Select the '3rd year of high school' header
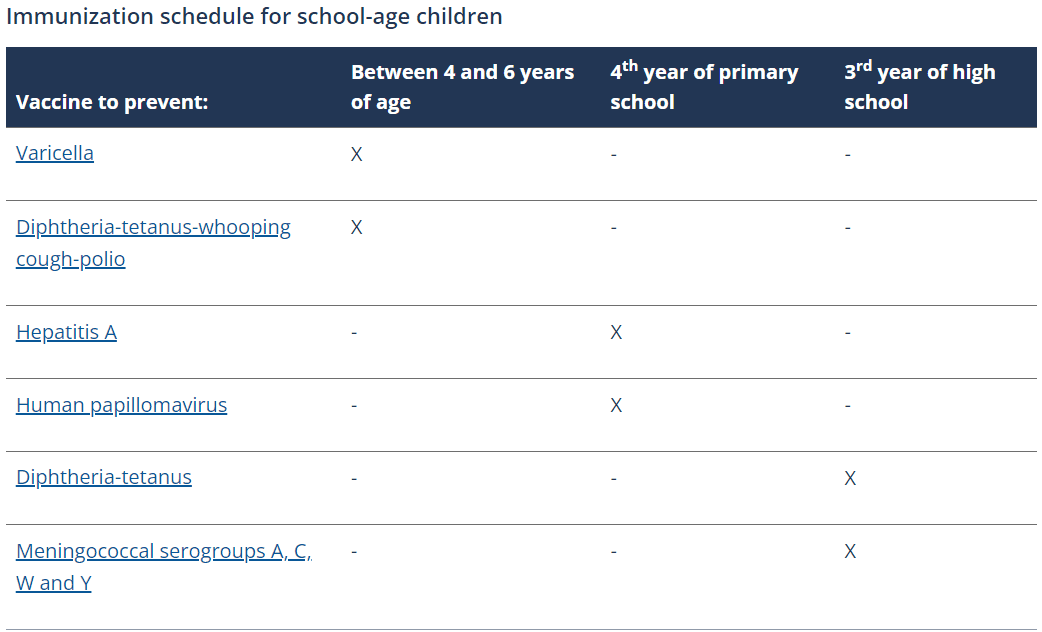The height and width of the screenshot is (632, 1042). click(x=919, y=87)
